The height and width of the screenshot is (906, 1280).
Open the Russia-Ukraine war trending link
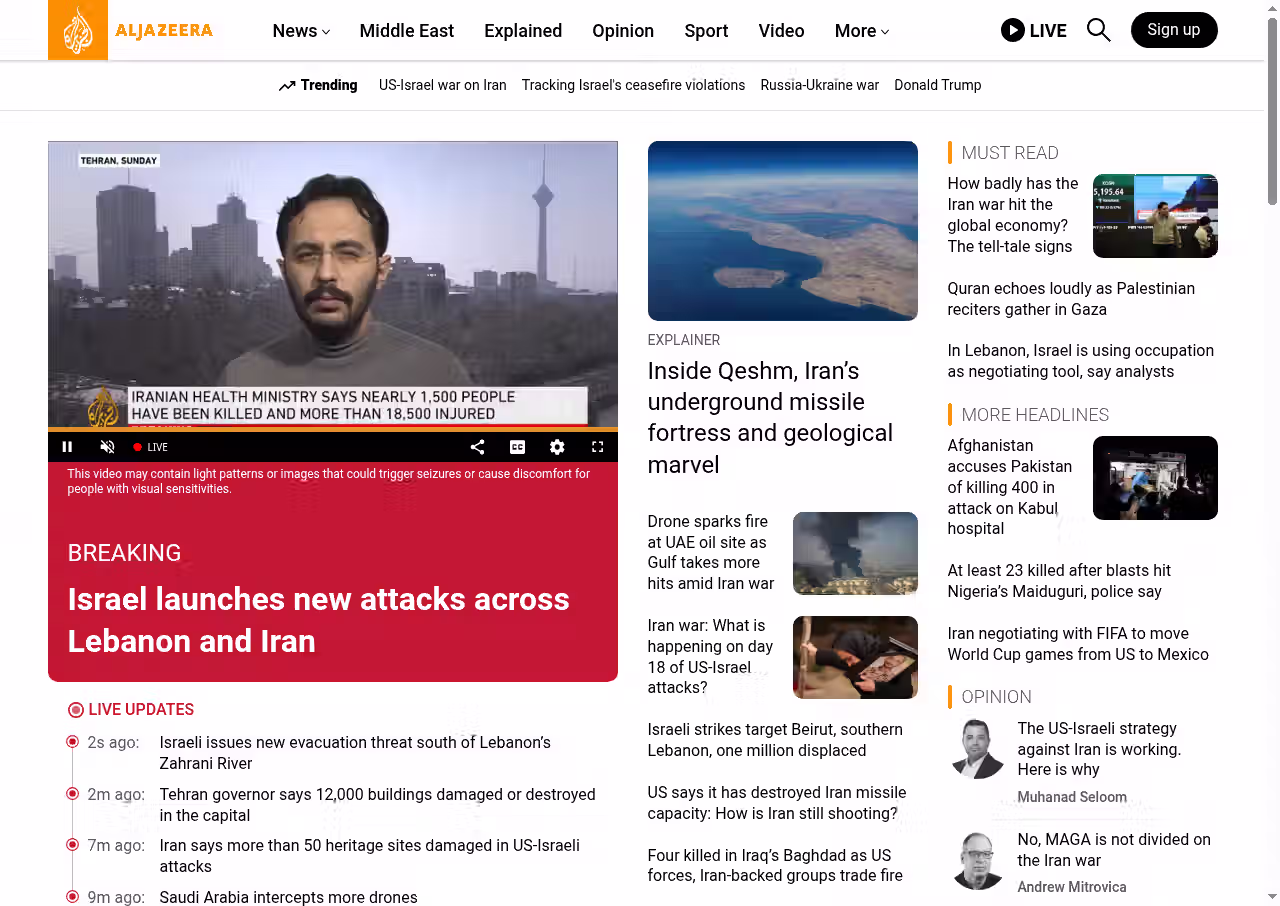pos(819,85)
